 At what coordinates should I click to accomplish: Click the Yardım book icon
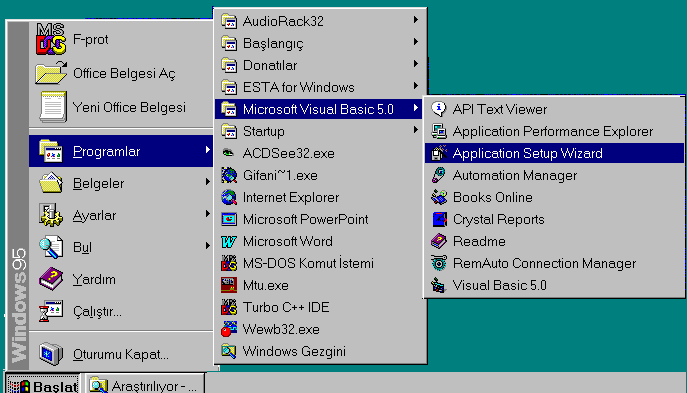(x=51, y=279)
